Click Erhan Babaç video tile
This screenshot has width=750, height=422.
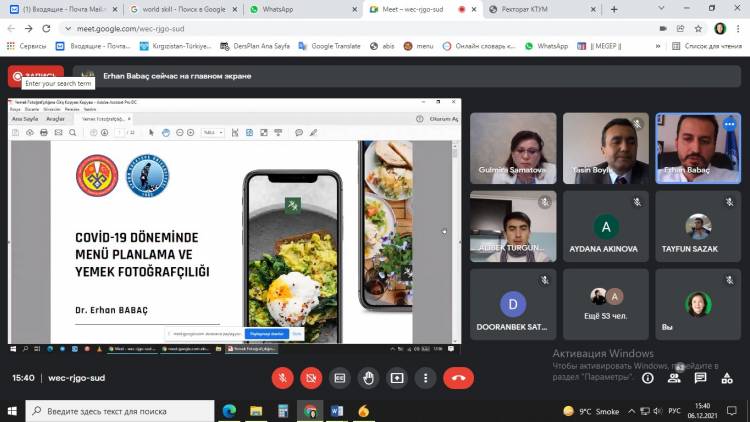(698, 148)
